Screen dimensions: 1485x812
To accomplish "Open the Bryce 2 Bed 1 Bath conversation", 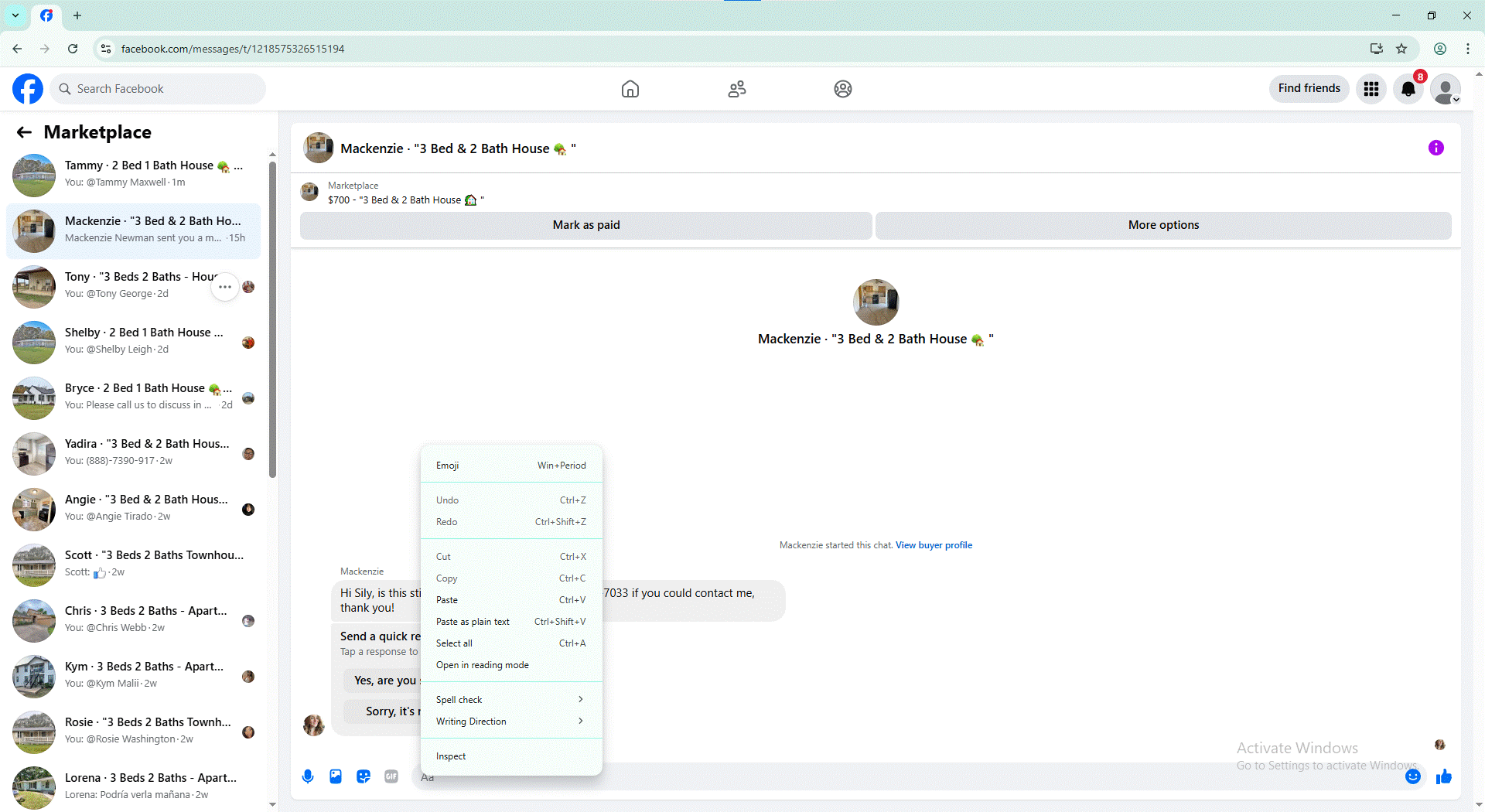I will coord(133,397).
